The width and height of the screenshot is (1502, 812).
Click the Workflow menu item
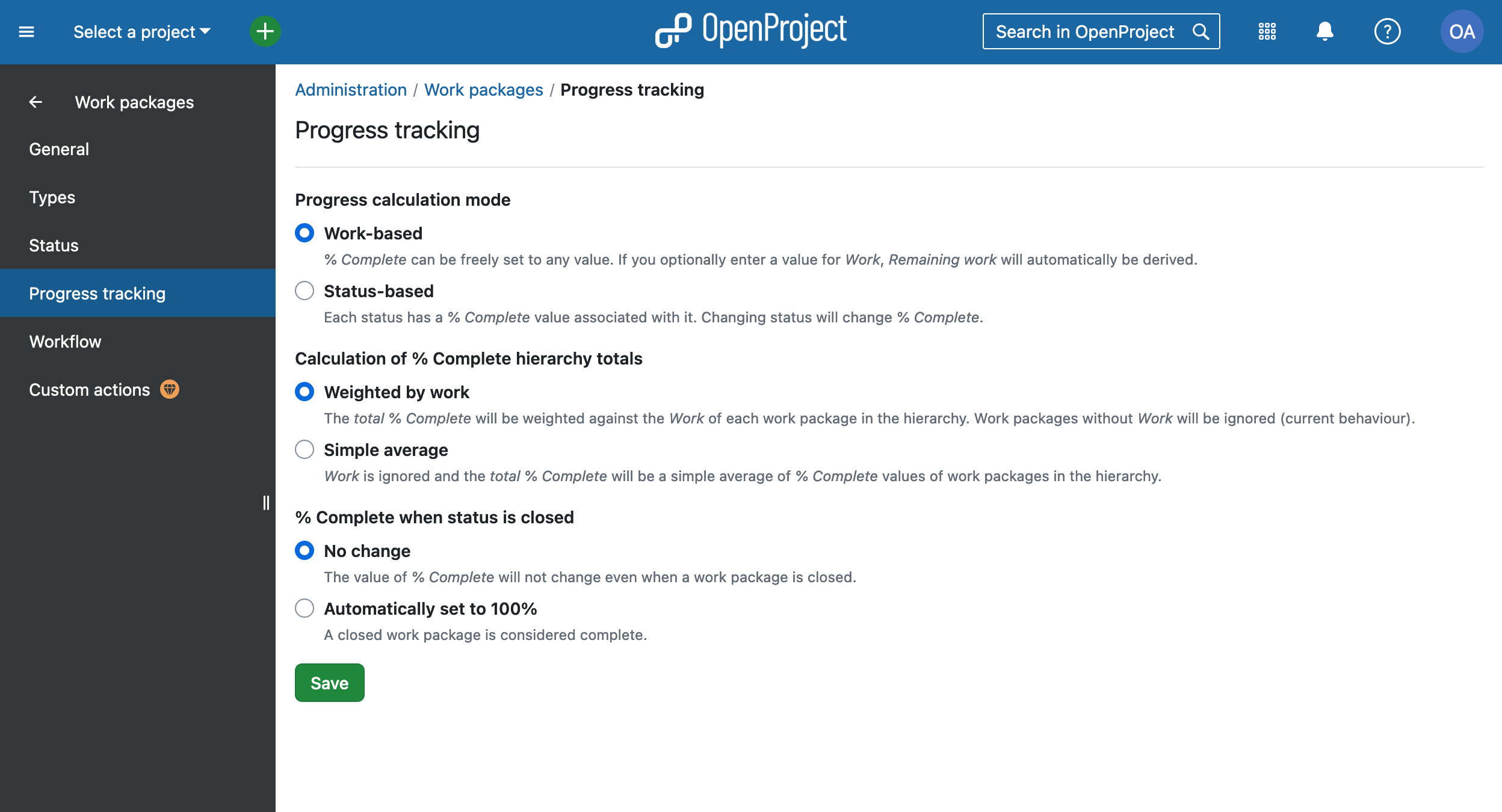[x=65, y=341]
